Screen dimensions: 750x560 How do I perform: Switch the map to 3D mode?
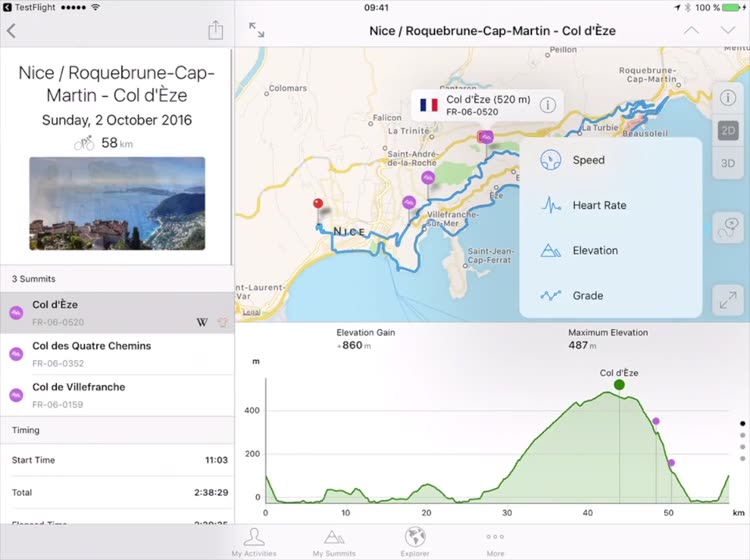pyautogui.click(x=728, y=163)
